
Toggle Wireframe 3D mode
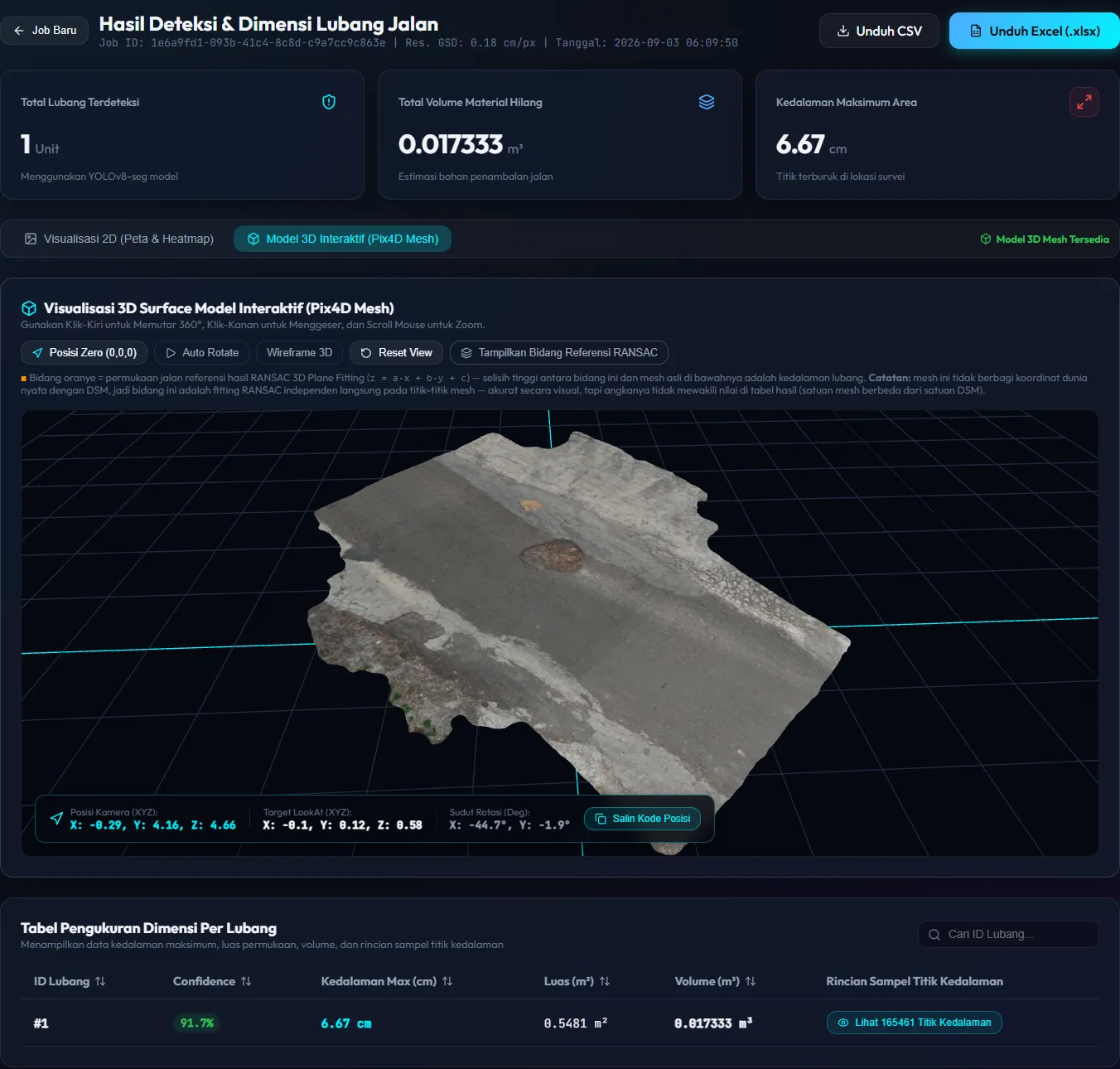pyautogui.click(x=299, y=353)
